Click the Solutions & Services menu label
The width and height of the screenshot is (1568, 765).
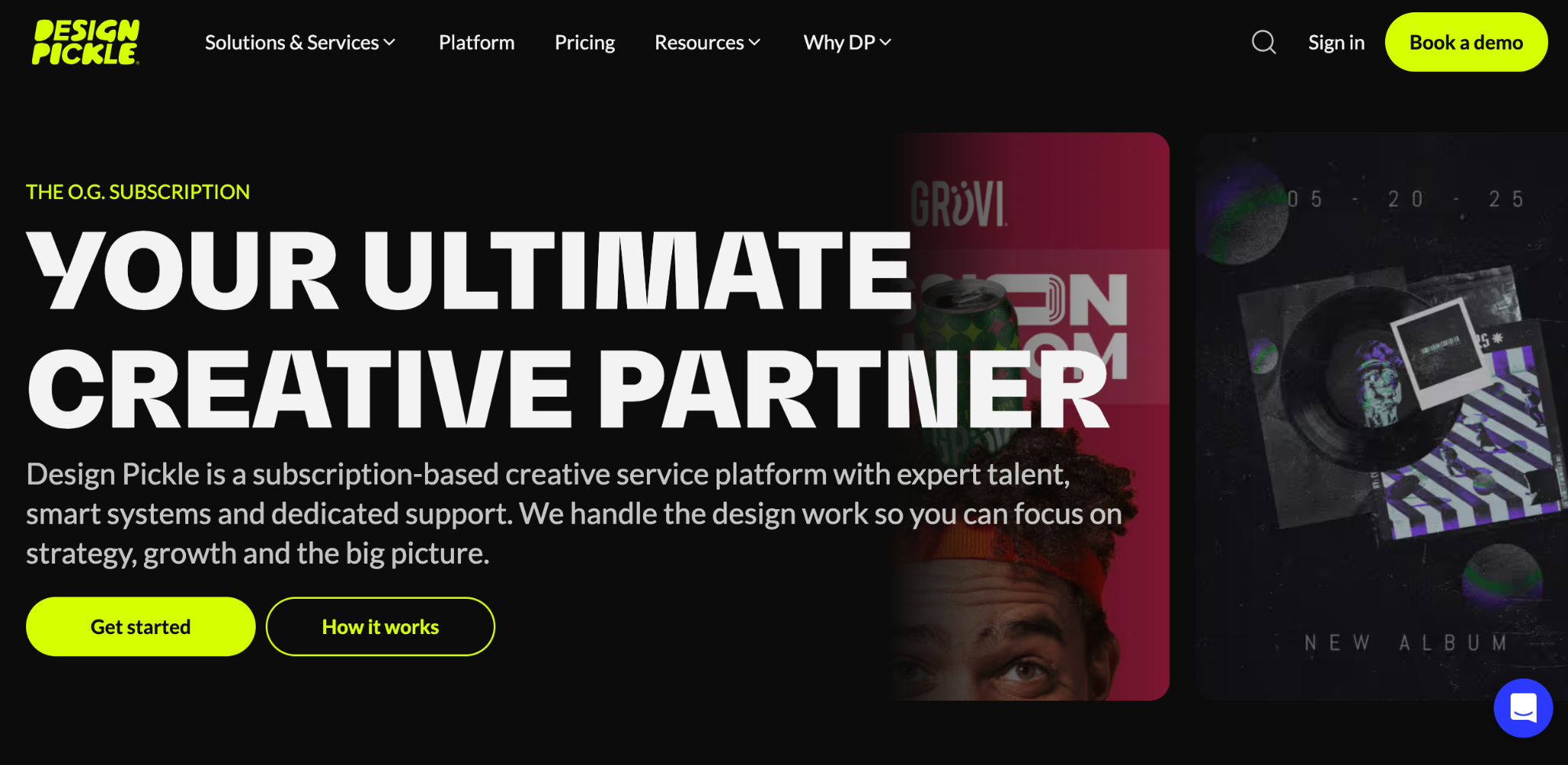pos(292,43)
